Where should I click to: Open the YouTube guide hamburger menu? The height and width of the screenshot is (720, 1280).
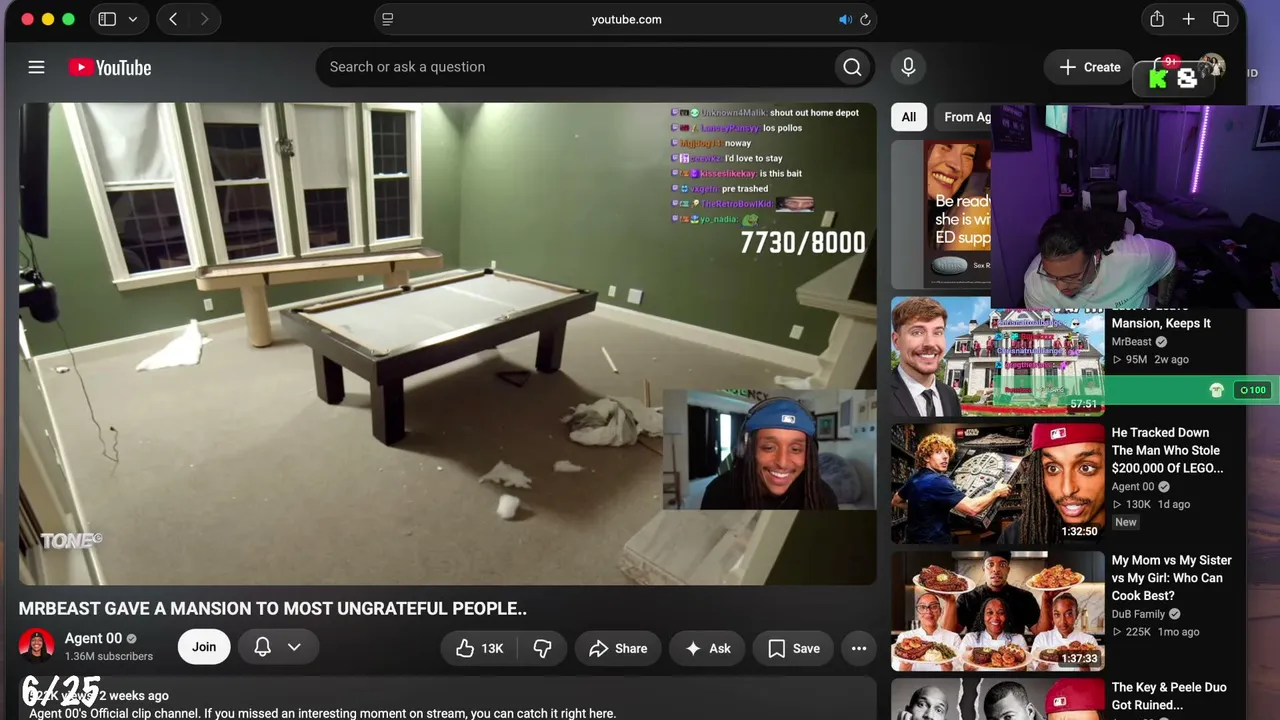coord(37,67)
